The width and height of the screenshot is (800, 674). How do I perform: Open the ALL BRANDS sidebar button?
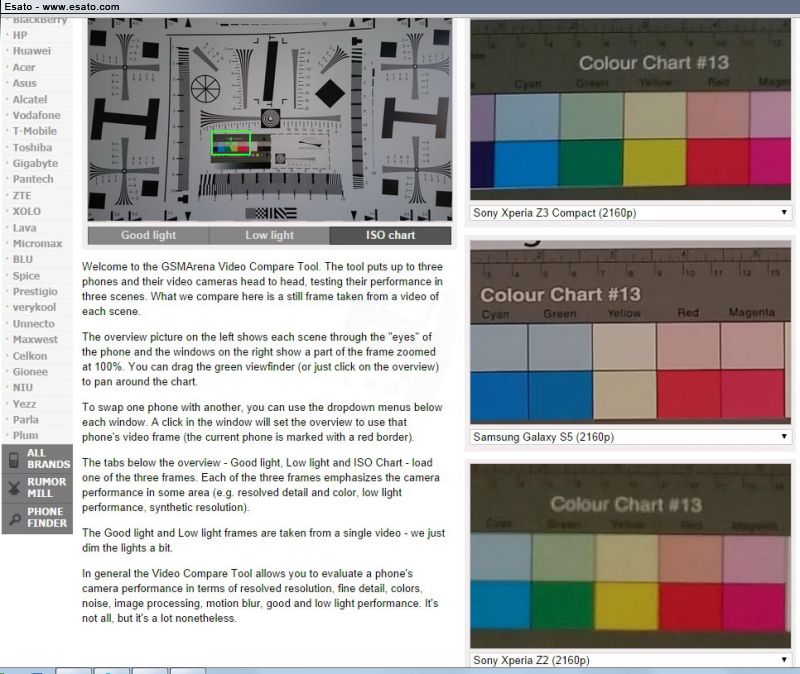click(x=37, y=459)
